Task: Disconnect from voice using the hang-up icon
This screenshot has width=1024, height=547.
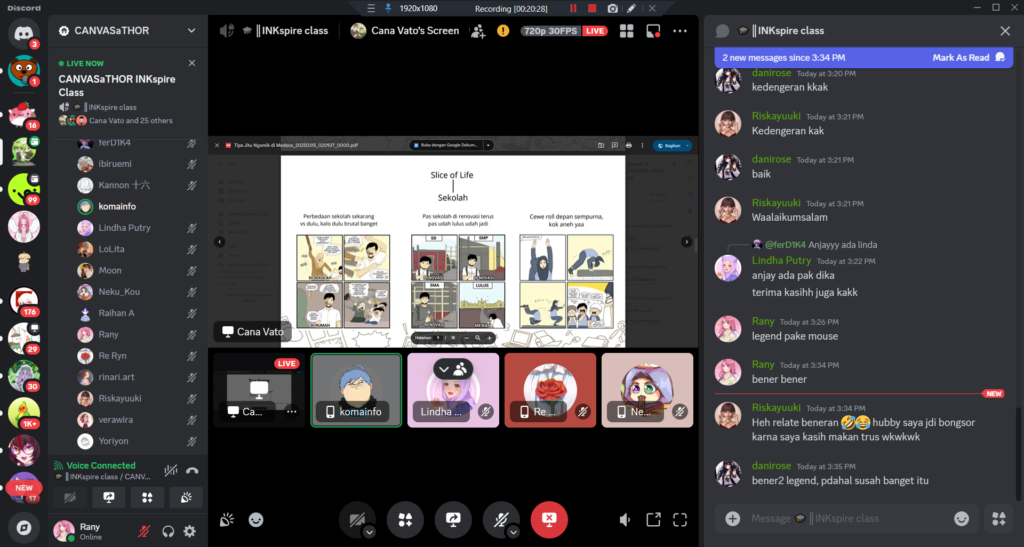Action: 192,471
